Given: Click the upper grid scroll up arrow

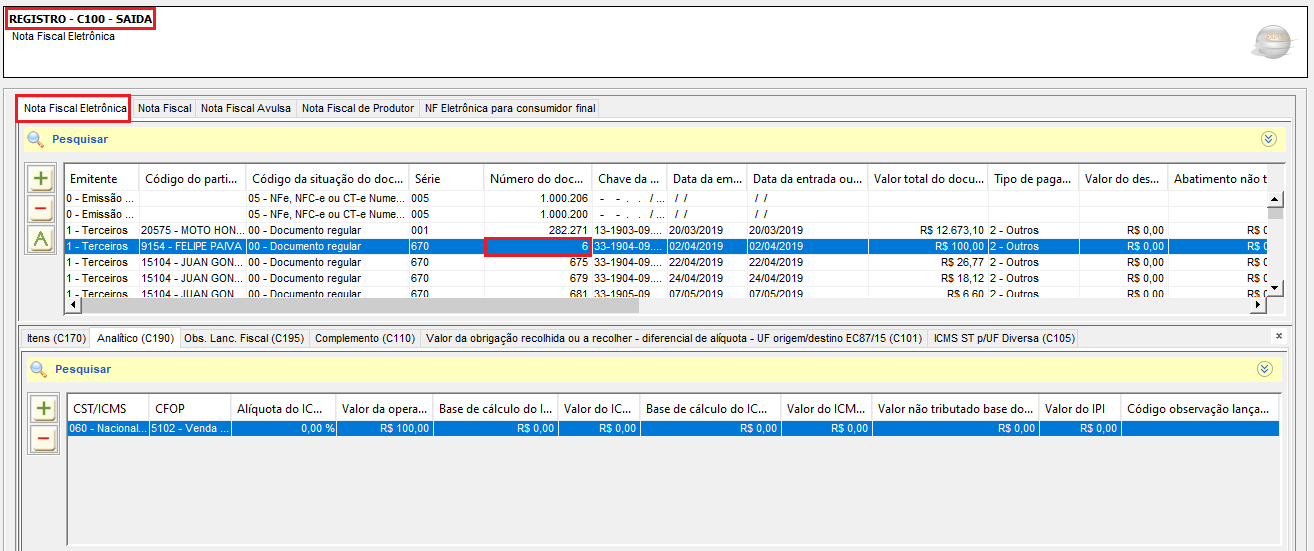Looking at the screenshot, I should (x=1275, y=198).
